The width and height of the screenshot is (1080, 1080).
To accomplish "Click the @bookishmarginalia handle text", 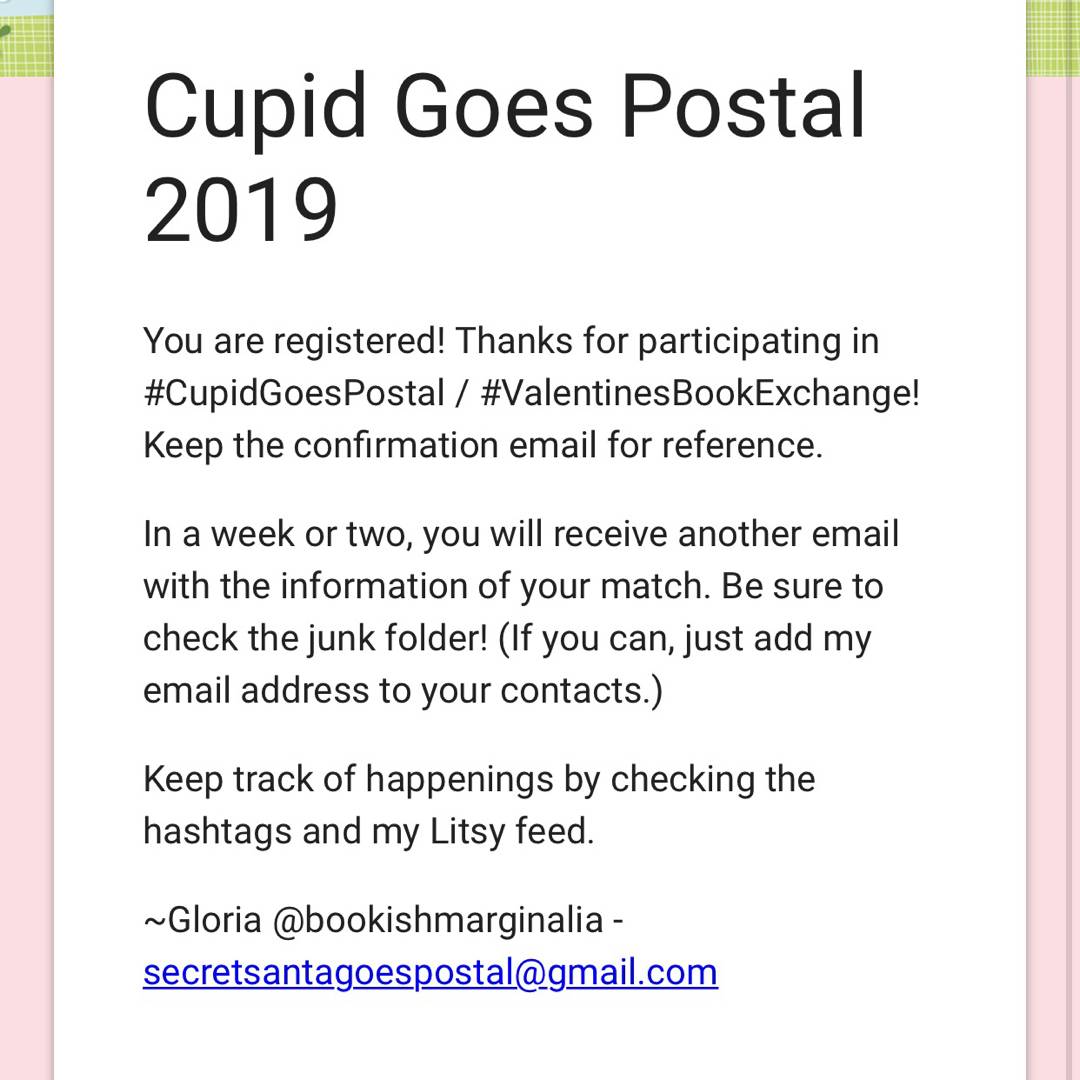I will point(437,920).
